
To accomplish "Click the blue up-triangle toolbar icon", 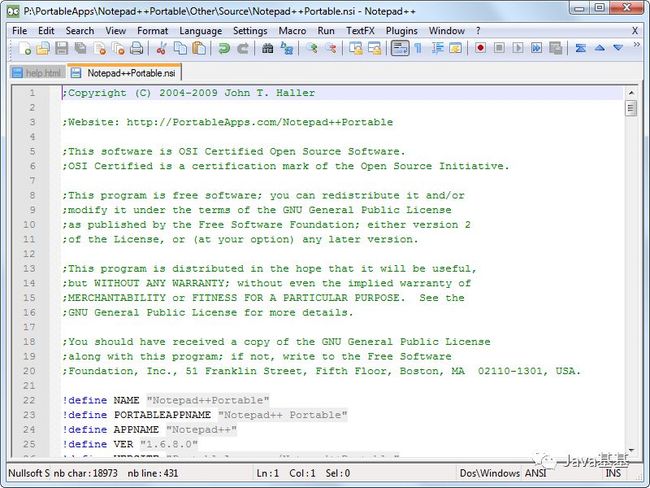I will tap(599, 48).
